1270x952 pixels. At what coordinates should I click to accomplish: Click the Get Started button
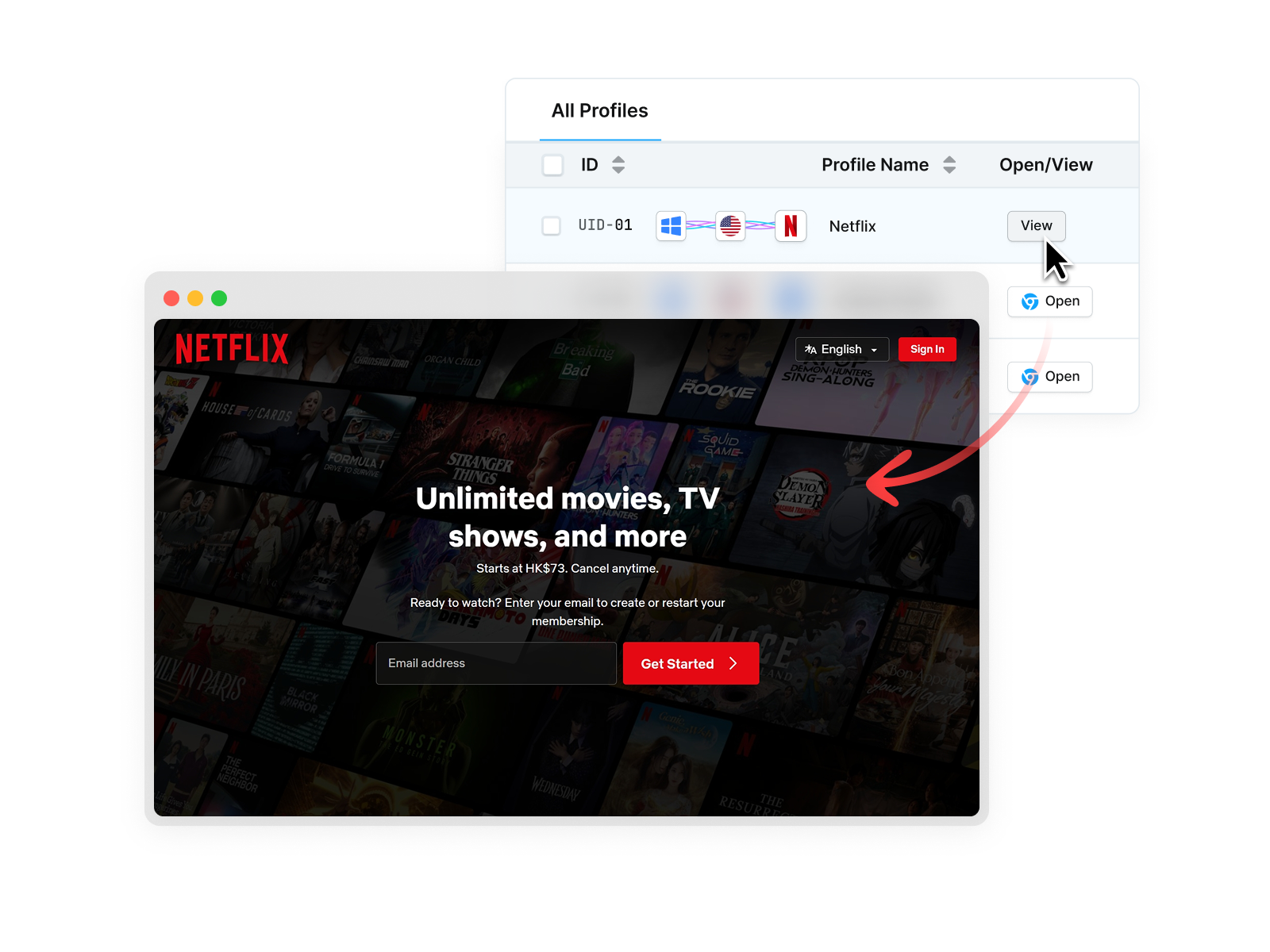pyautogui.click(x=691, y=663)
